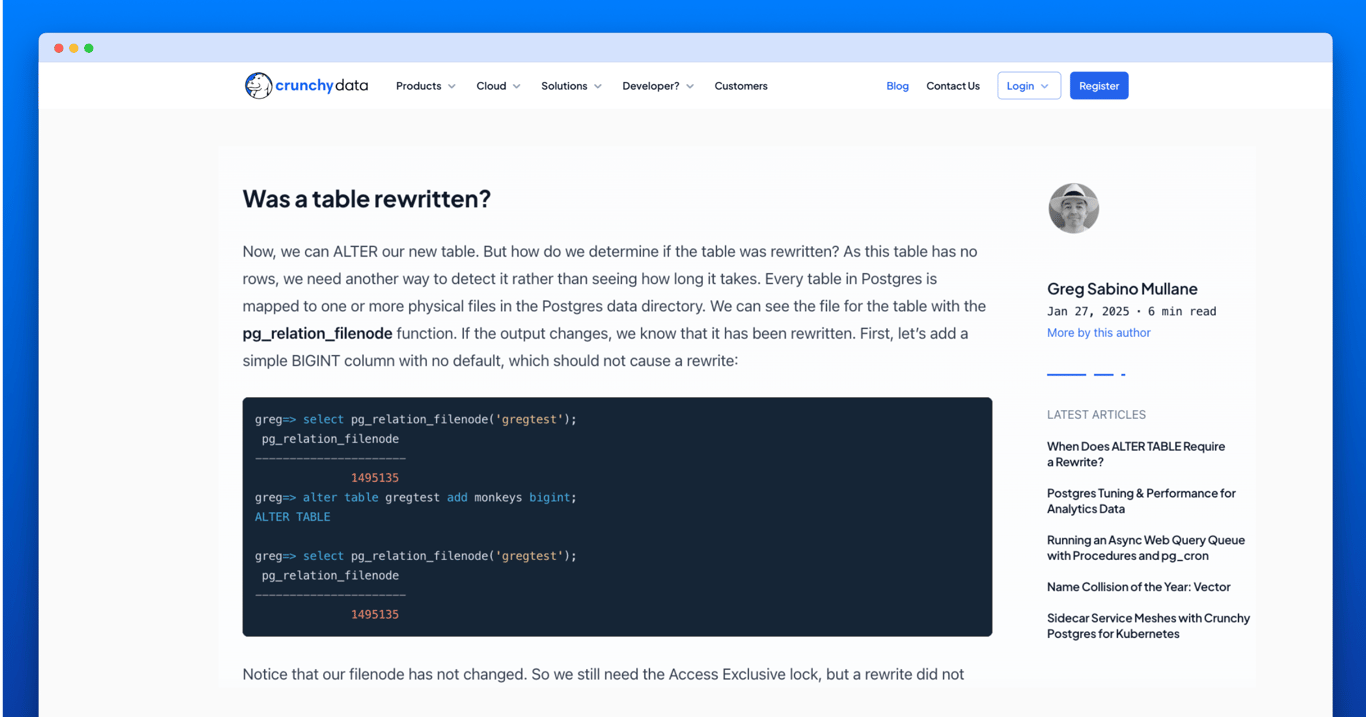Open Running an Async Web Query Queue article
Image resolution: width=1366 pixels, height=717 pixels.
pos(1146,548)
